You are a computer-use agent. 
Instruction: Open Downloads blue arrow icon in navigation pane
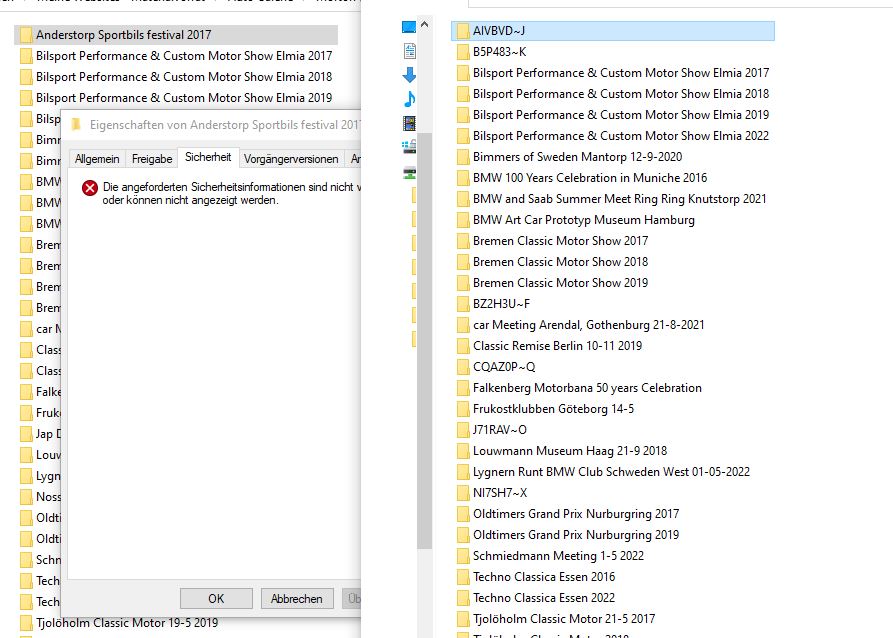click(x=409, y=75)
